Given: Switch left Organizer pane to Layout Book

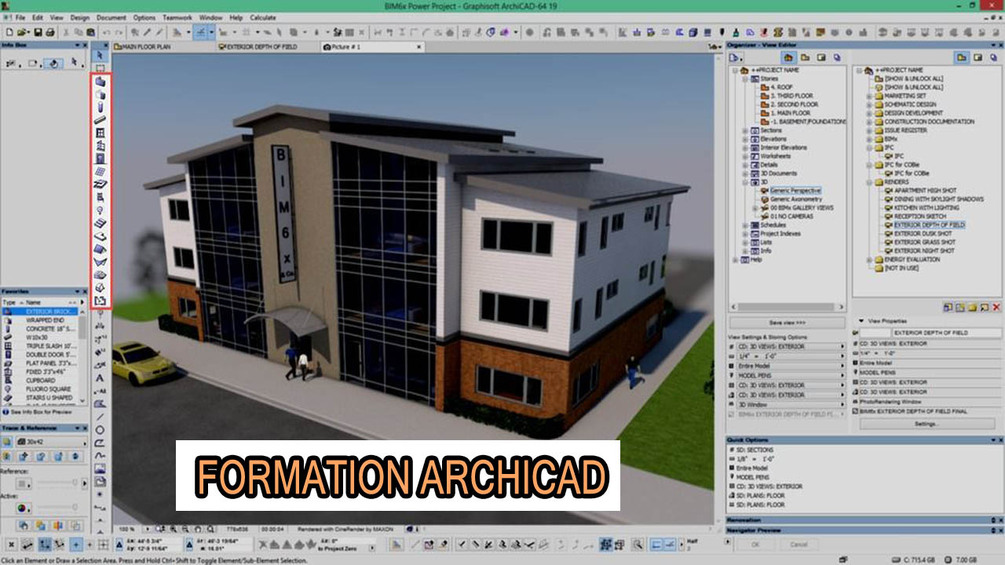Looking at the screenshot, I should tap(821, 58).
